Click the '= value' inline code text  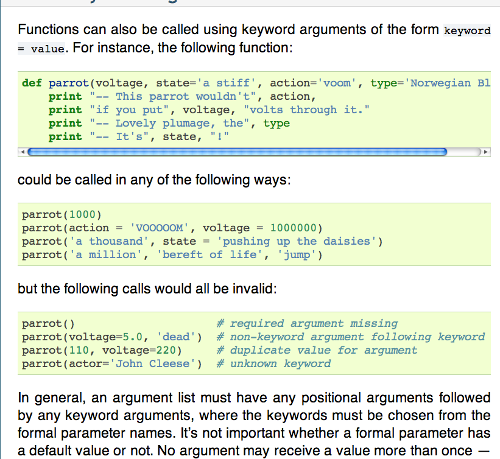41,49
